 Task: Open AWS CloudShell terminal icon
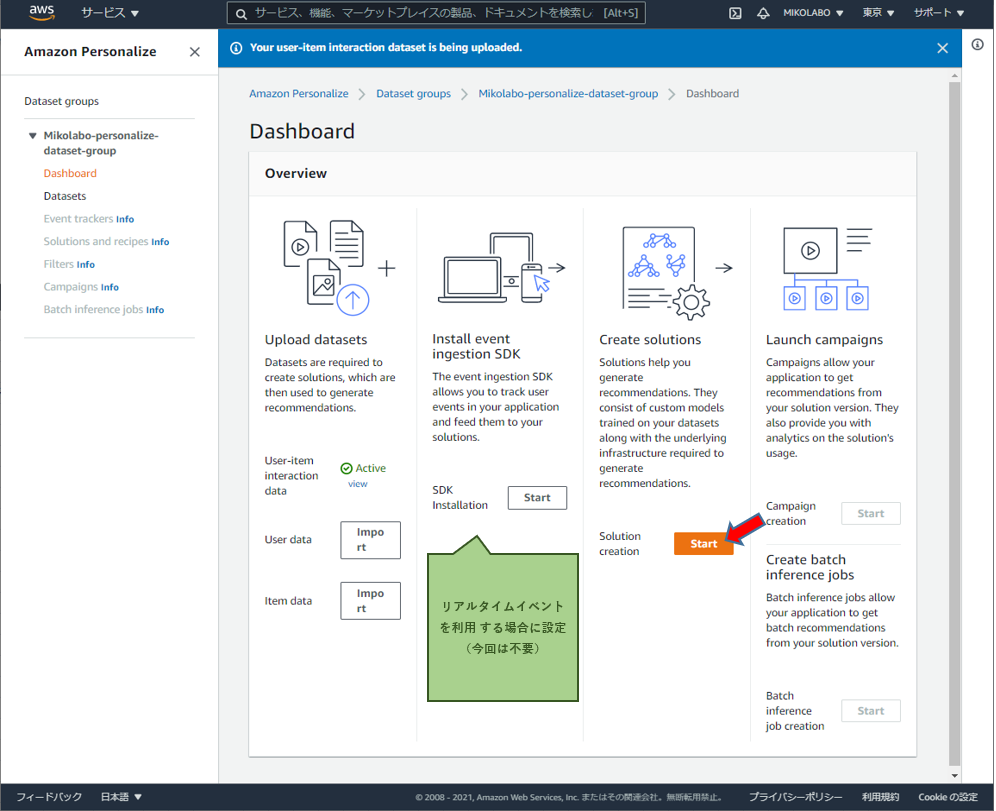click(x=735, y=13)
